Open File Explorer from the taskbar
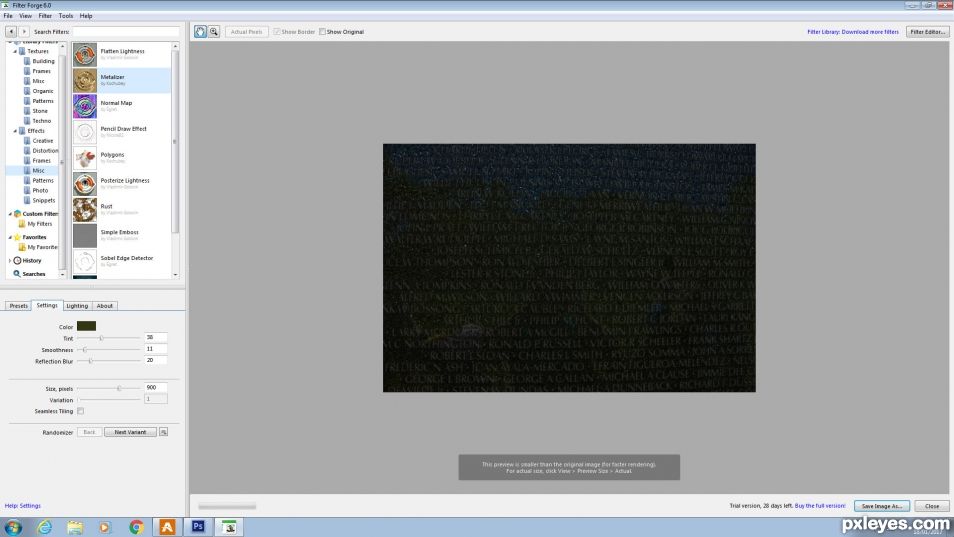 [75, 527]
